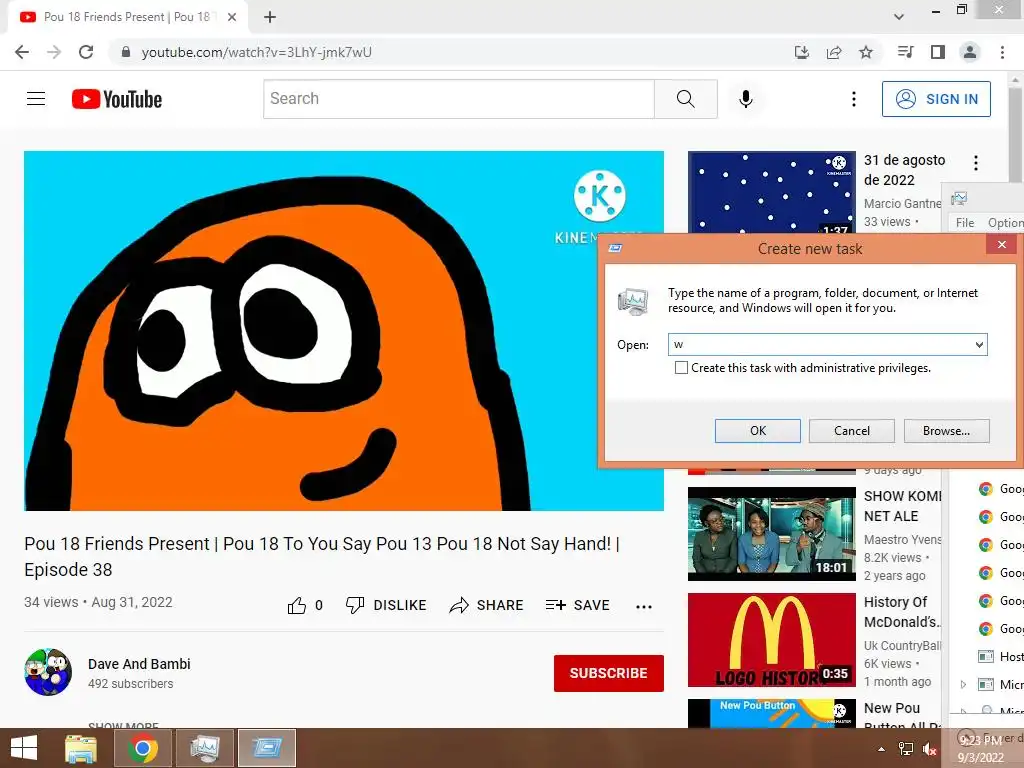Click the SIGN IN button
The image size is (1024, 768).
click(936, 99)
